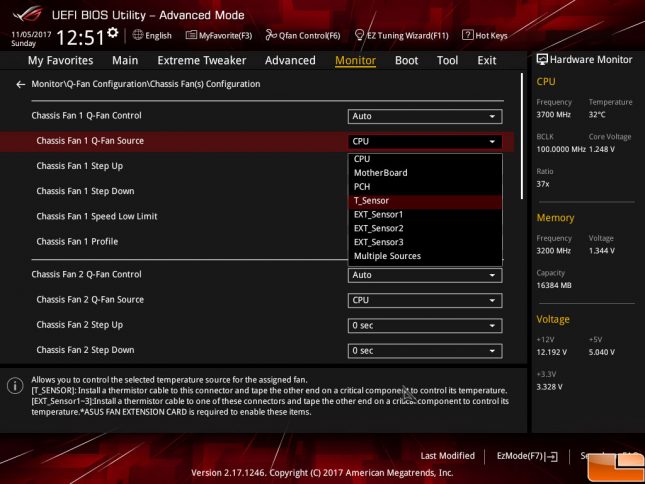645x484 pixels.
Task: Click BCLK value 100.0000 MHz
Action: [x=561, y=149]
